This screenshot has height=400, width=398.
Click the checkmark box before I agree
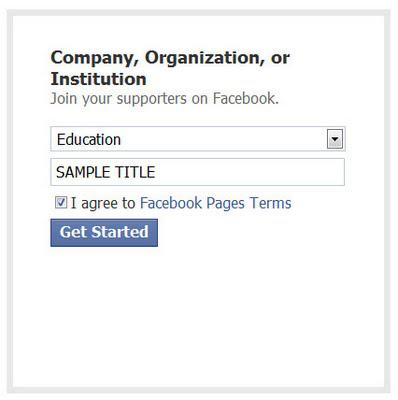coord(61,202)
